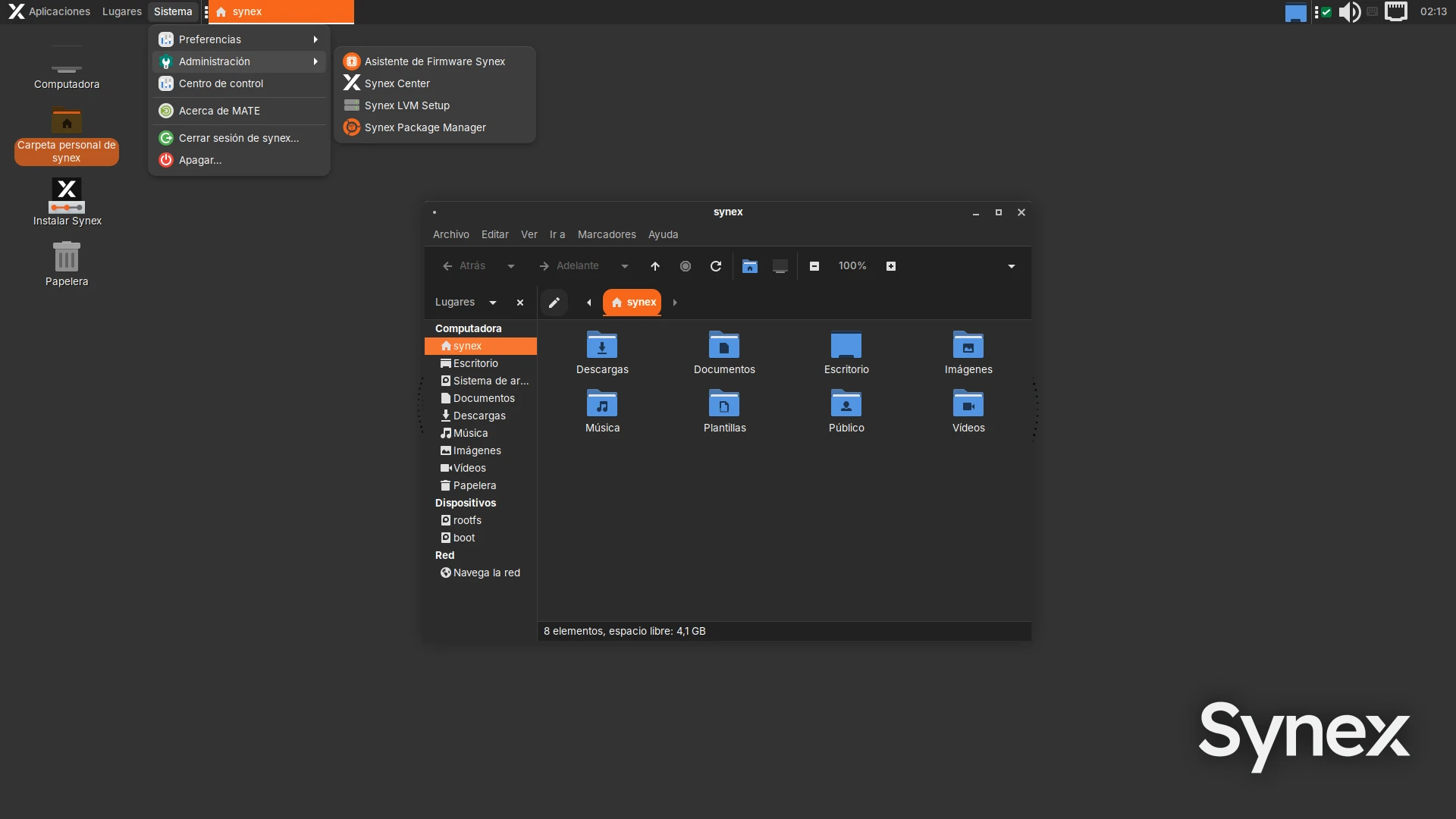Open the Ver menu
The width and height of the screenshot is (1456, 819).
[529, 234]
